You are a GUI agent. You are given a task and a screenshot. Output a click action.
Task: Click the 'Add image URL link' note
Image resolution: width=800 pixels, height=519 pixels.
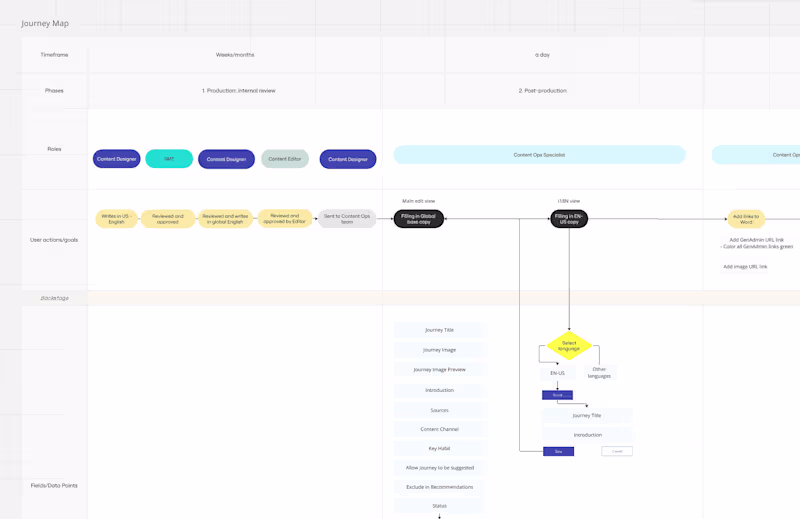click(745, 266)
